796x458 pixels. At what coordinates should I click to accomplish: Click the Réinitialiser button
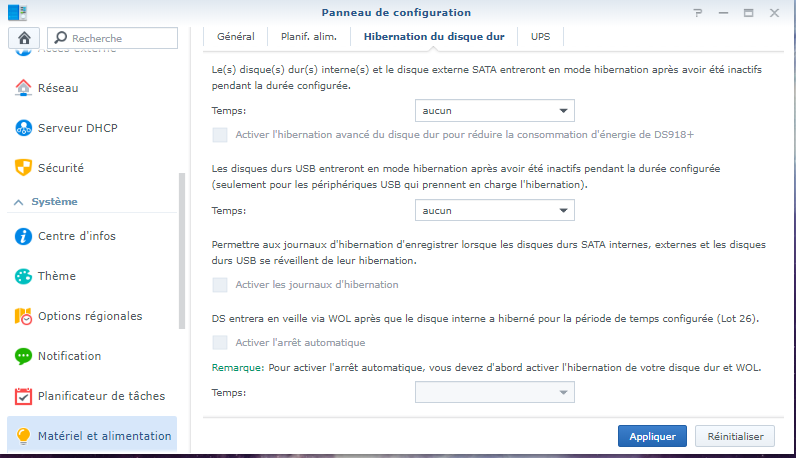point(735,436)
